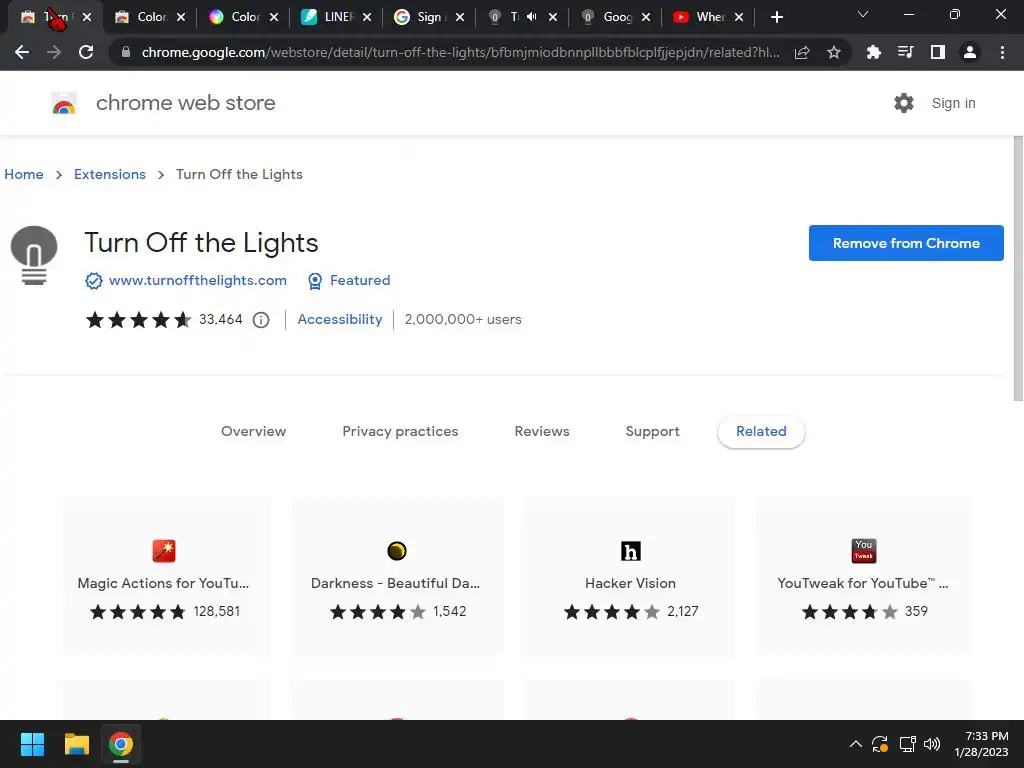Screen dimensions: 1024x768
Task: Click the share page icon in address bar
Action: [x=802, y=52]
